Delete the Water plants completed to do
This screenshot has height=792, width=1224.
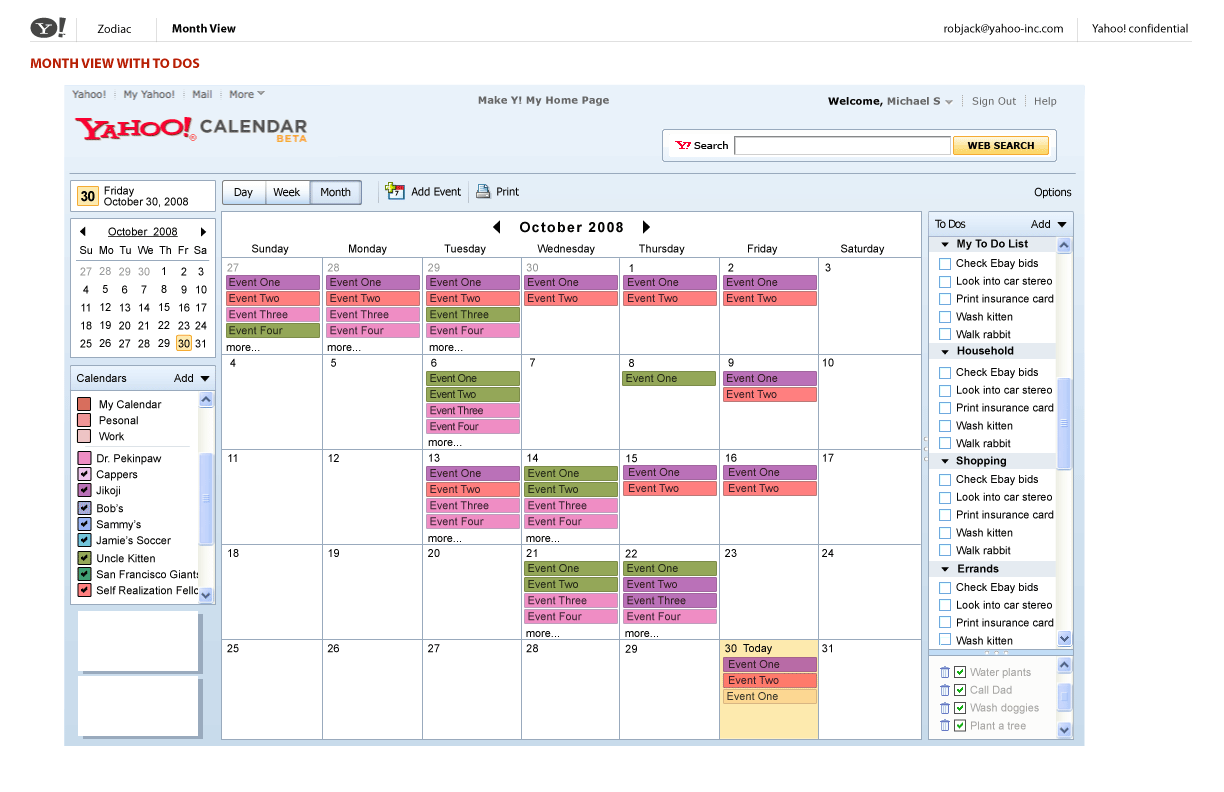pos(945,672)
